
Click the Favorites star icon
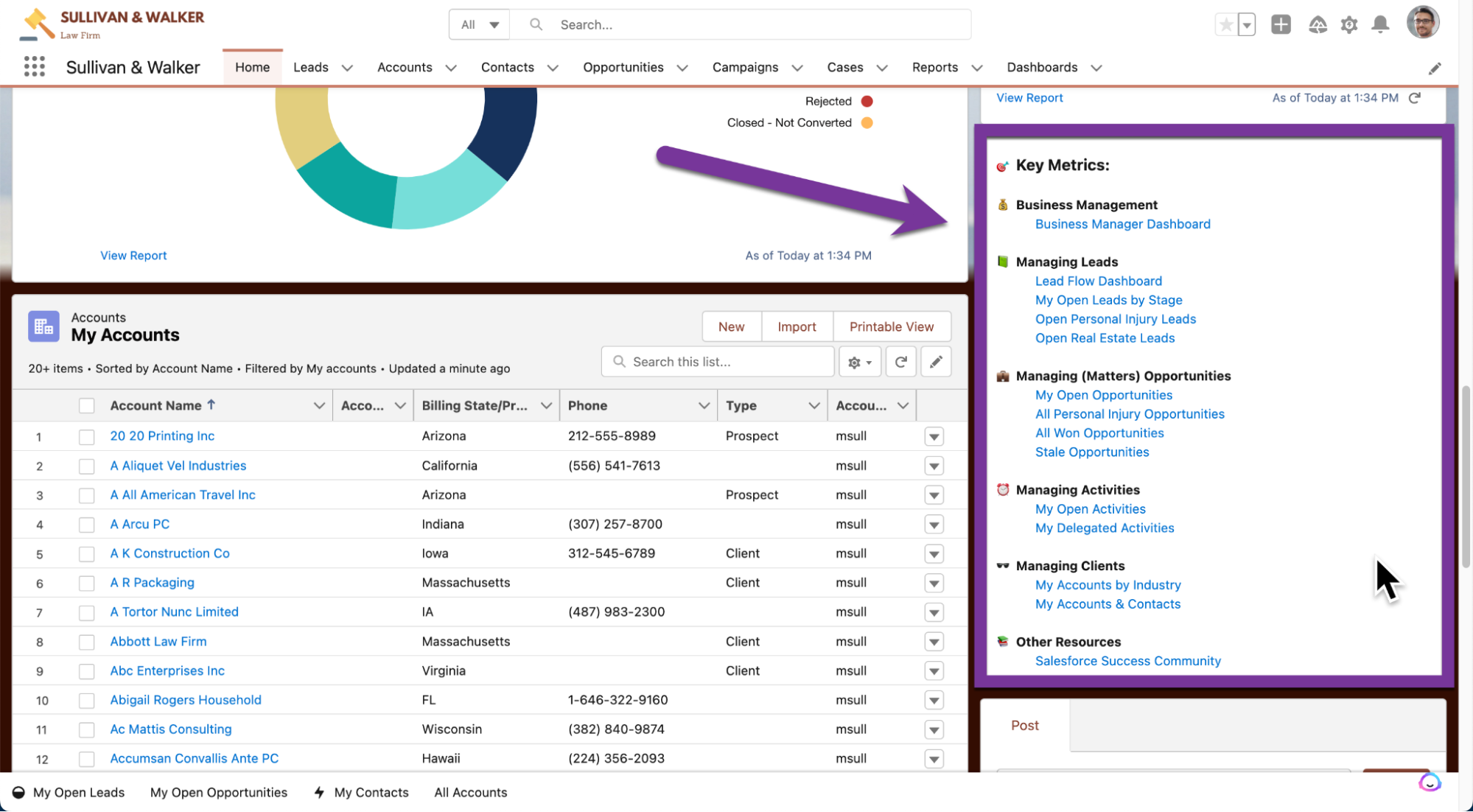(1226, 25)
